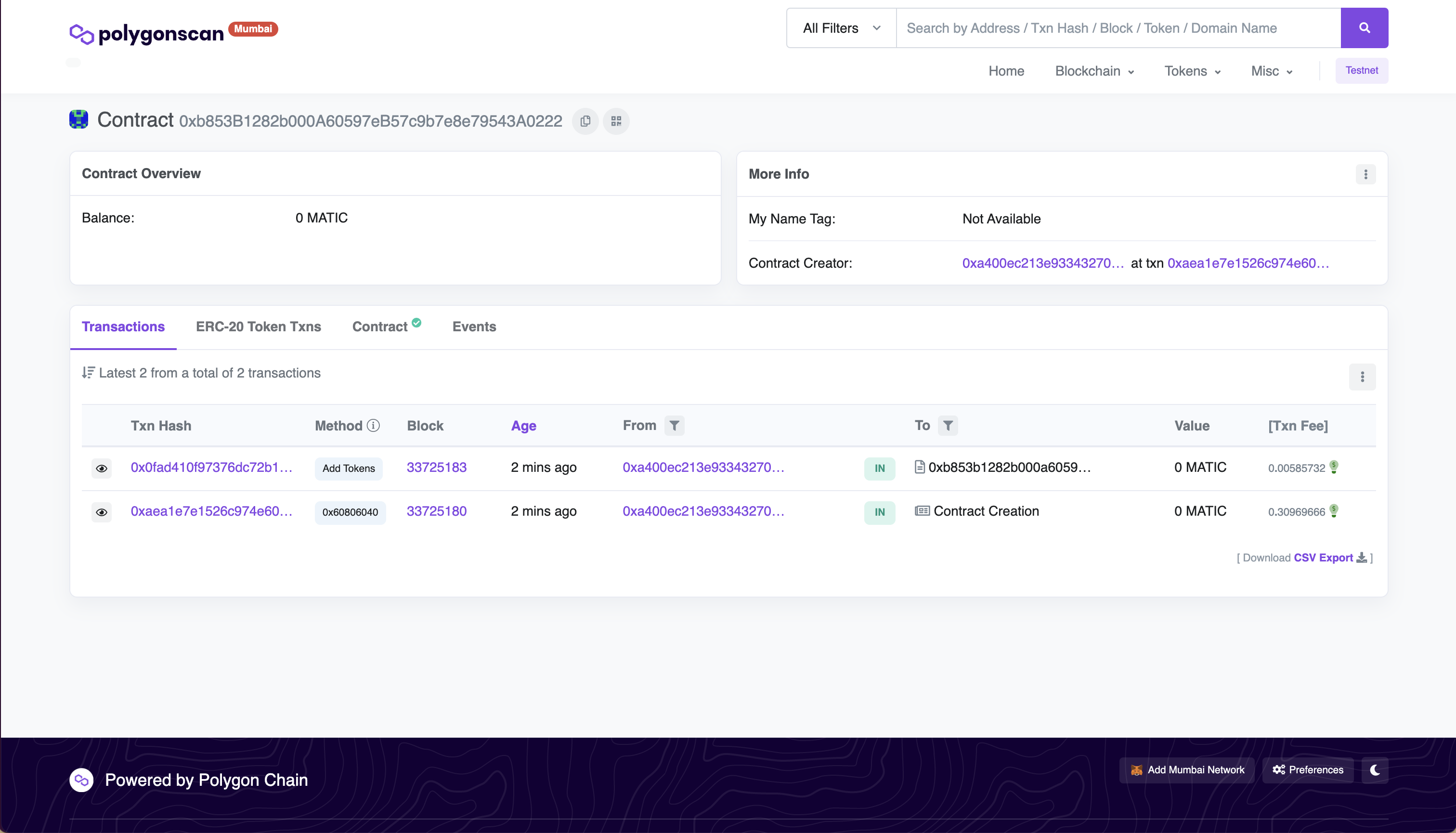Open block 33725183
Screen dimensions: 1456x833
pyautogui.click(x=436, y=468)
